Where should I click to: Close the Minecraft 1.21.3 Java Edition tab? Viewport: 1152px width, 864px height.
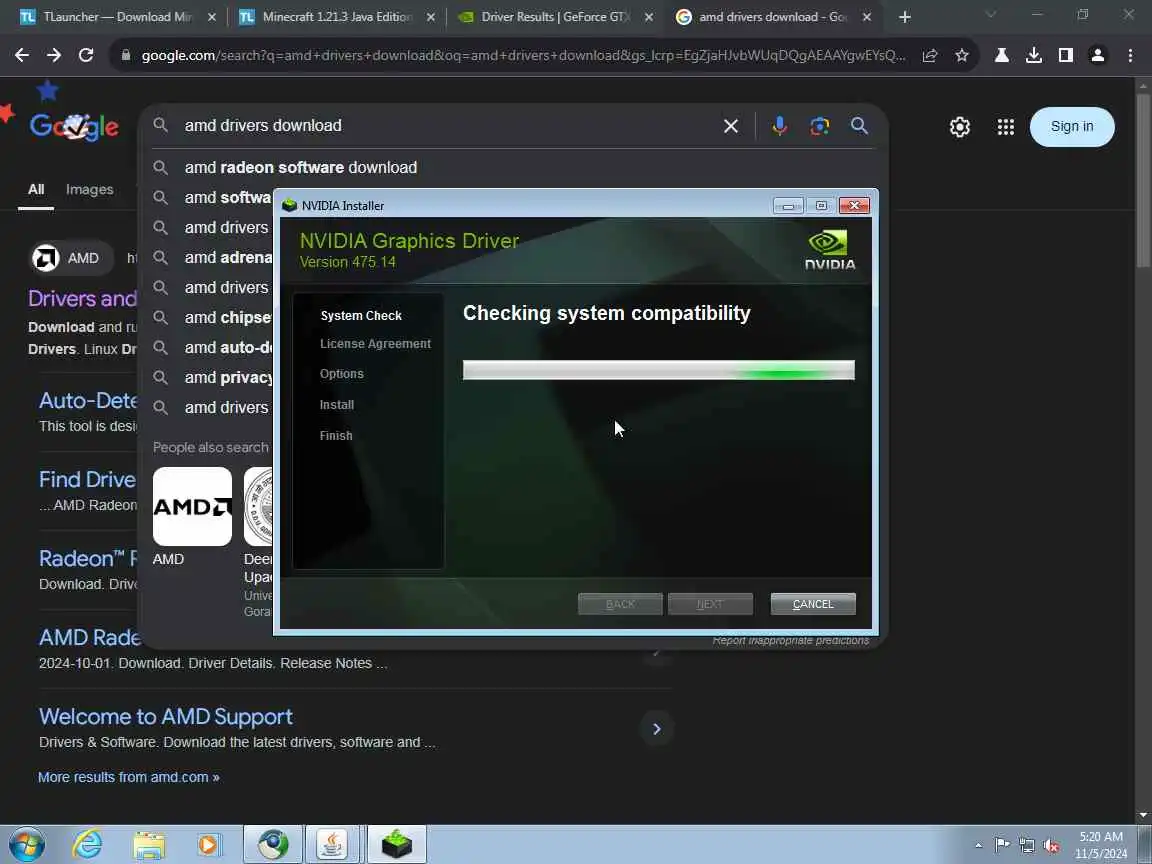(x=431, y=17)
